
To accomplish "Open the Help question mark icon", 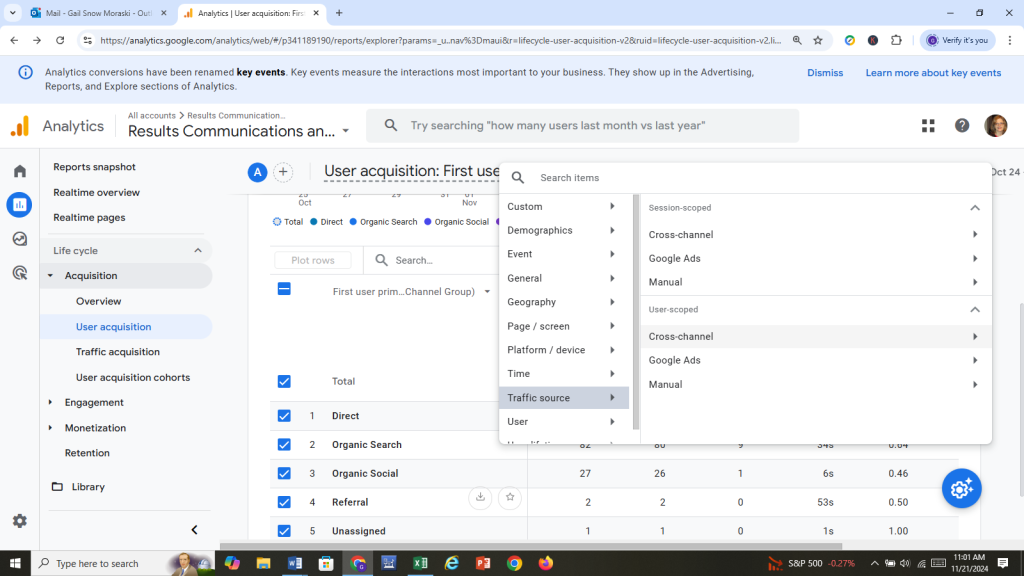I will pyautogui.click(x=962, y=125).
